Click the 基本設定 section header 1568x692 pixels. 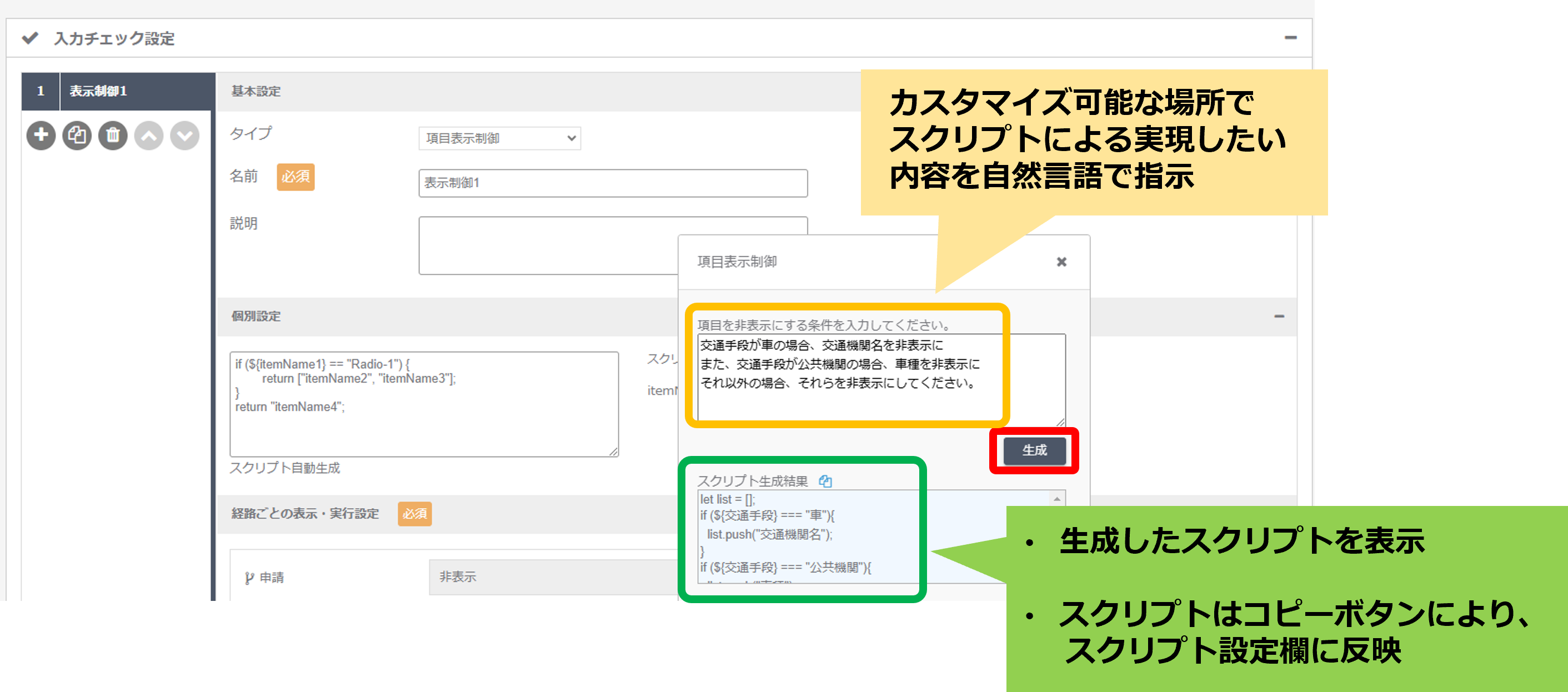(256, 91)
